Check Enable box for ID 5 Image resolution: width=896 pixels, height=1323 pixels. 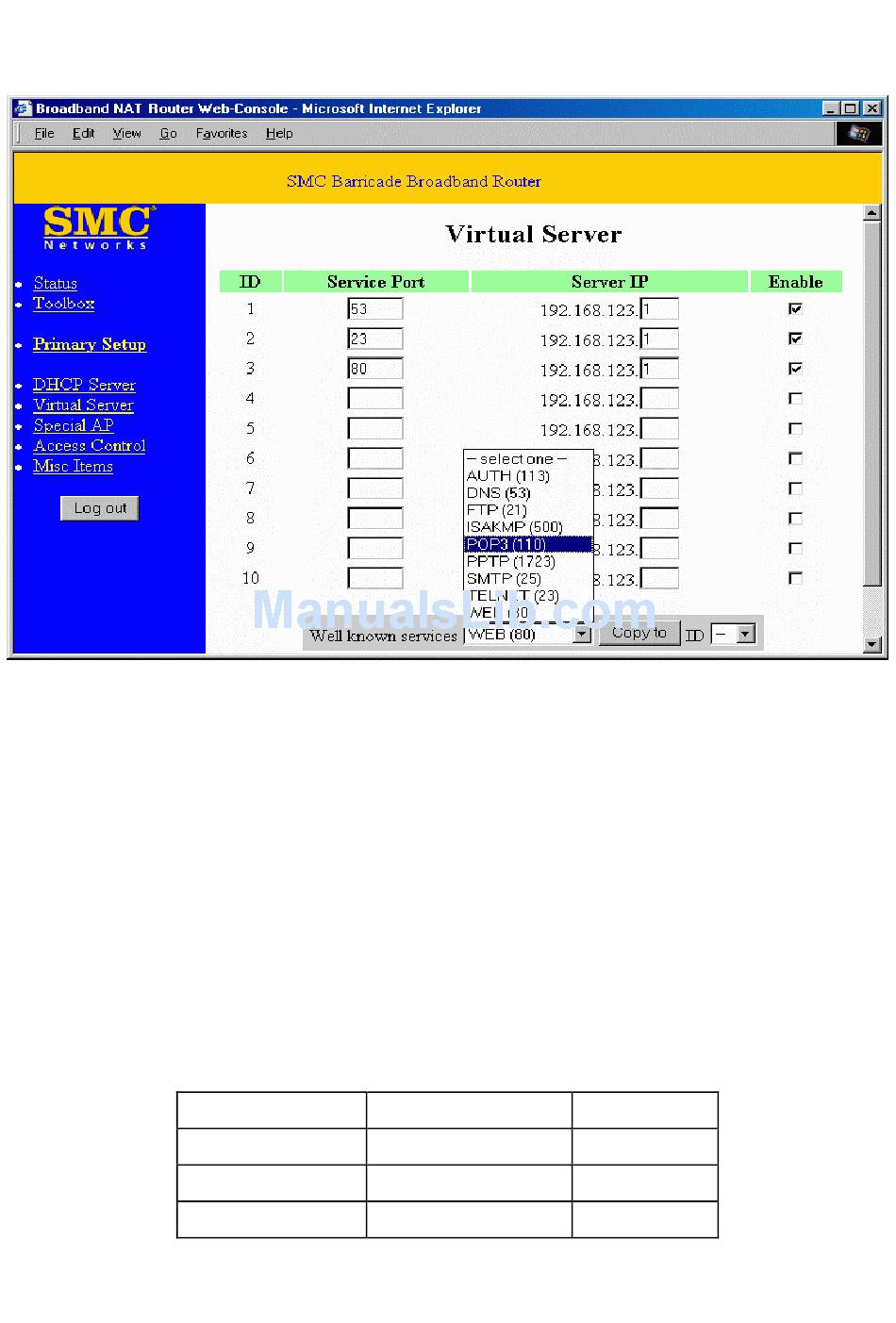795,428
